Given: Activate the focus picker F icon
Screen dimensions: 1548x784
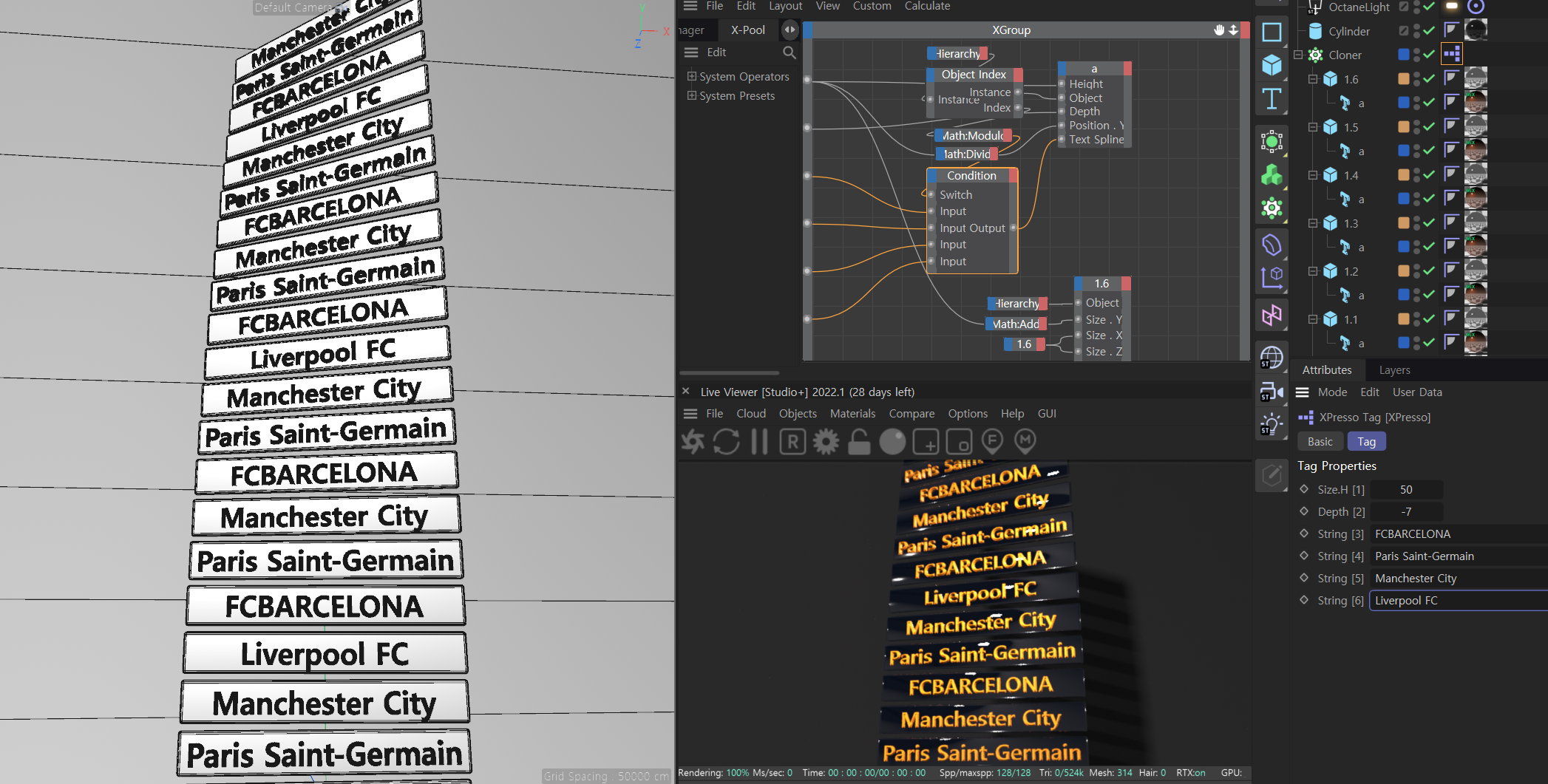Looking at the screenshot, I should click(x=992, y=442).
